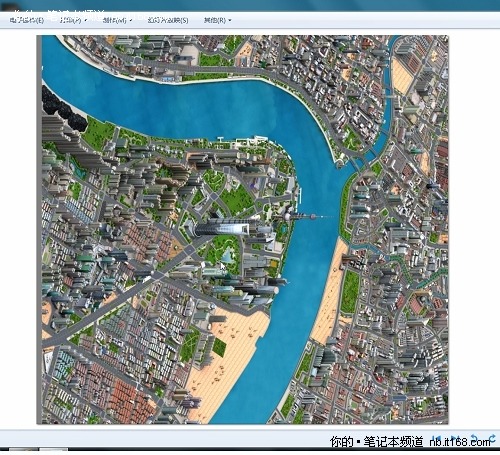The height and width of the screenshot is (455, 500).
Task: Click the nb.it168.com watermark link
Action: pyautogui.click(x=460, y=442)
